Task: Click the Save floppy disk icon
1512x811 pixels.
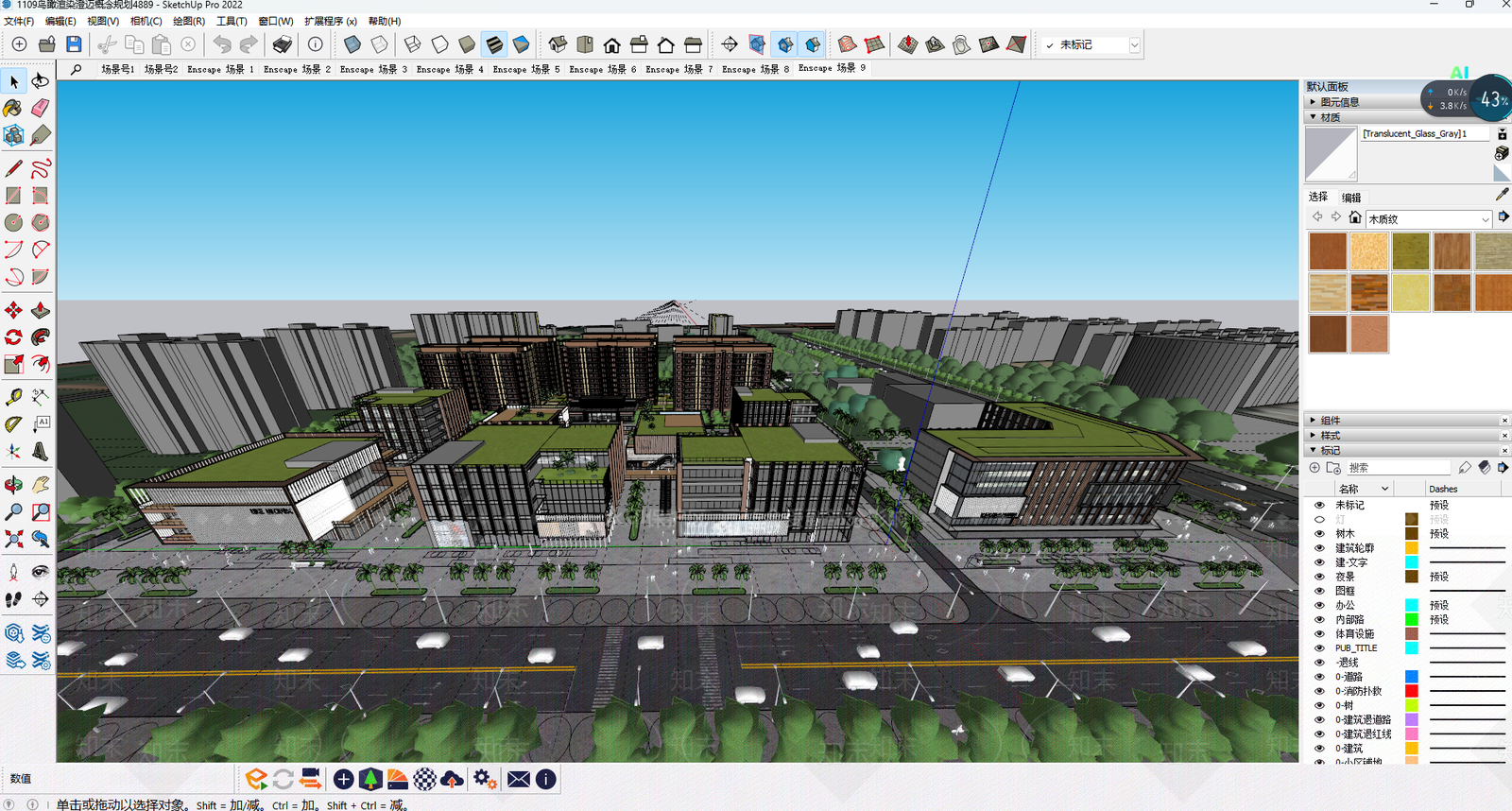Action: coord(74,44)
